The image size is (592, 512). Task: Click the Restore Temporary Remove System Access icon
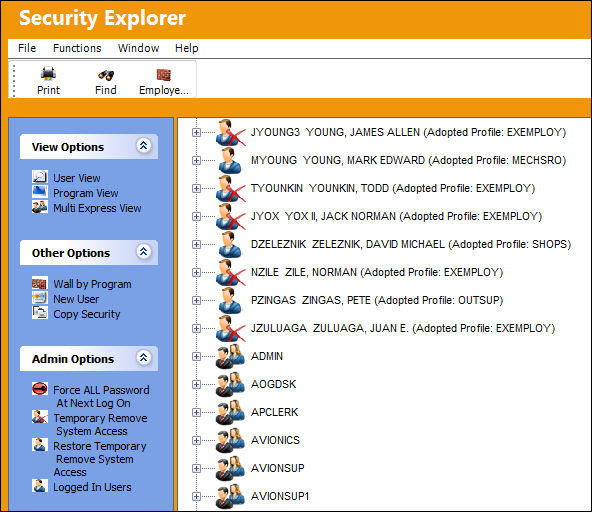click(x=40, y=444)
